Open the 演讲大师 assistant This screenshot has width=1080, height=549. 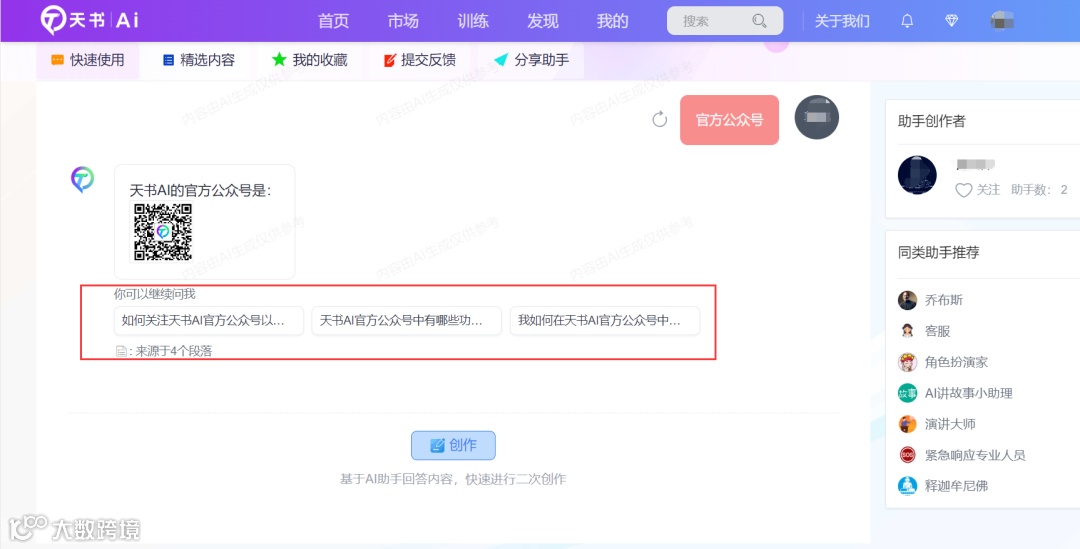point(950,424)
